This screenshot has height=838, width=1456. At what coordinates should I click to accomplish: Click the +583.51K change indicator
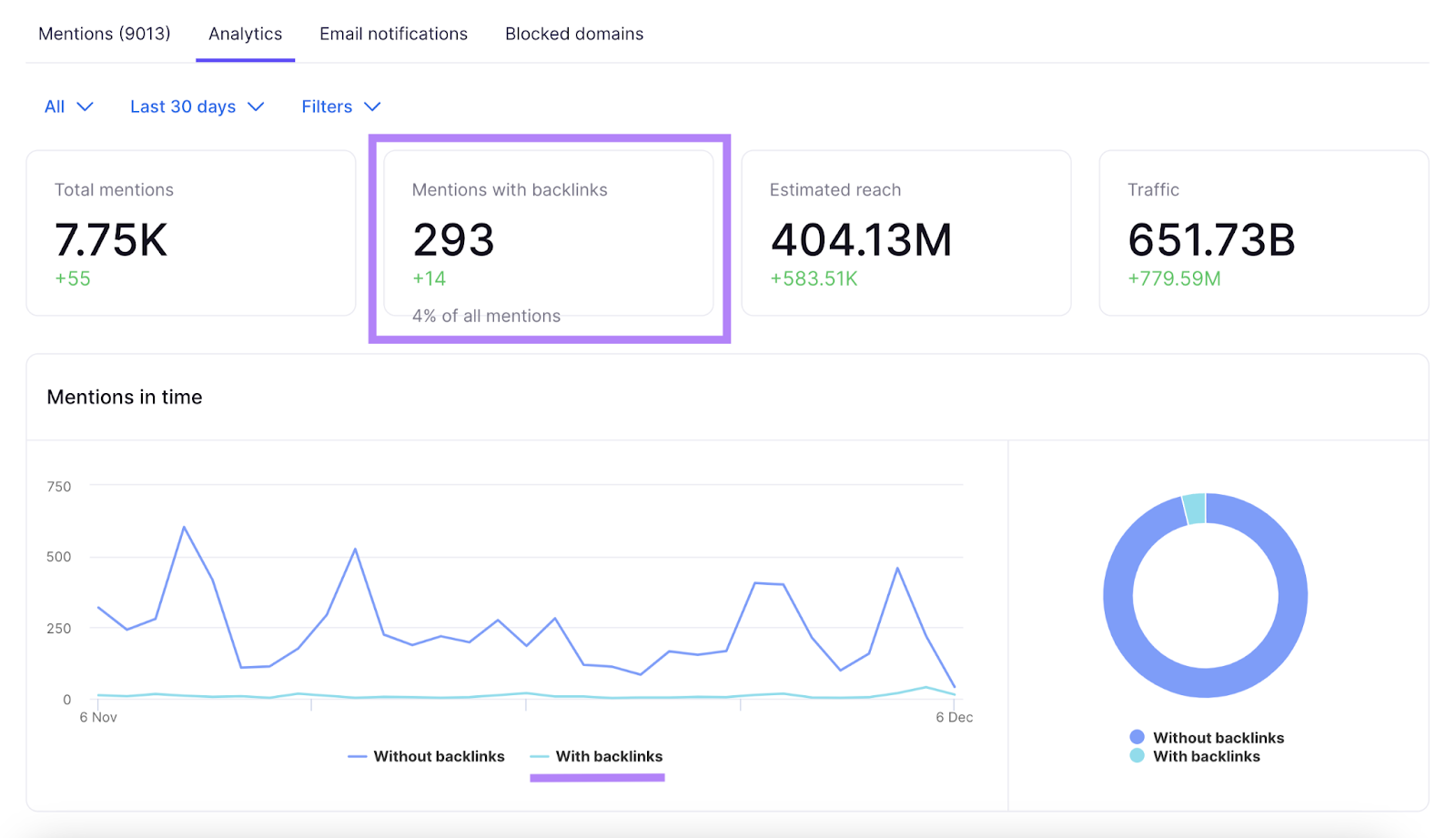[814, 279]
